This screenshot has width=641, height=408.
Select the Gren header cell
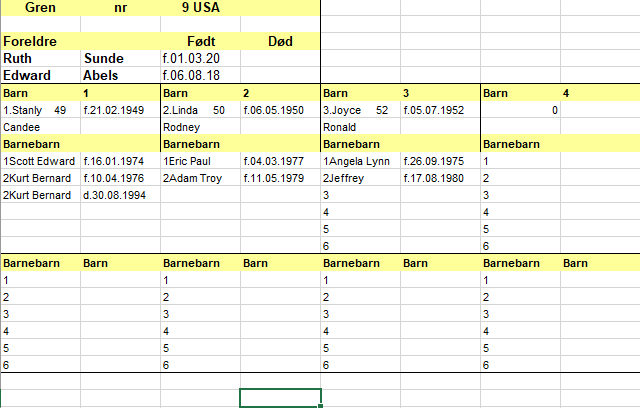(40, 7)
